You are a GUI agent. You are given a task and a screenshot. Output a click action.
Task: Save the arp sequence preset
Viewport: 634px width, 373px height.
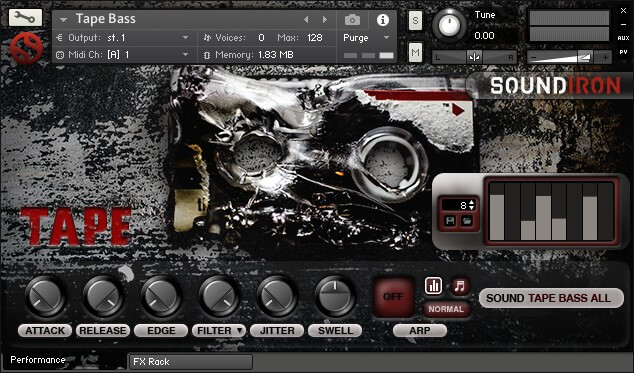pos(450,221)
